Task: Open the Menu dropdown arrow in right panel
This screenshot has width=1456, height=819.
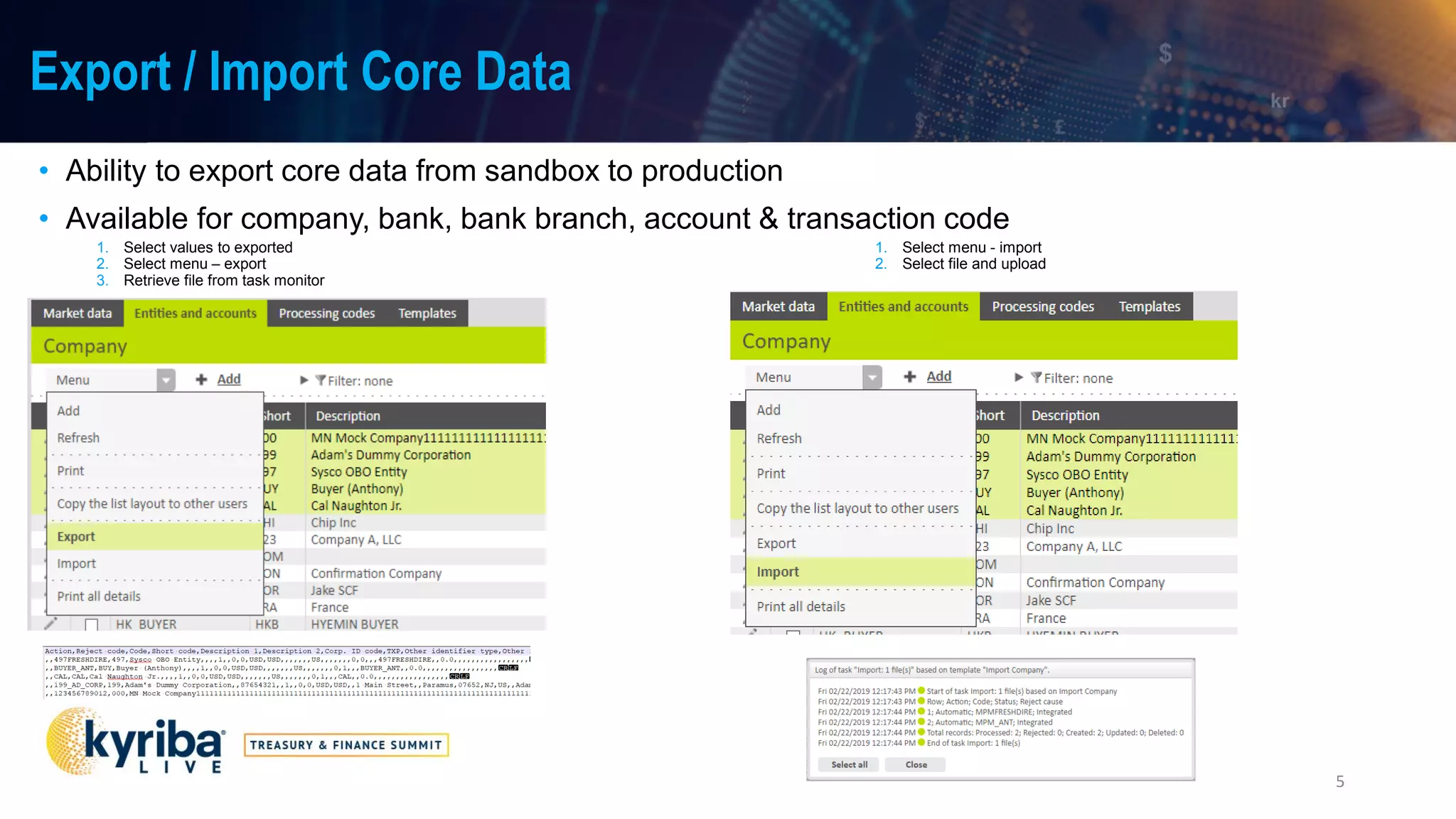Action: [x=872, y=377]
